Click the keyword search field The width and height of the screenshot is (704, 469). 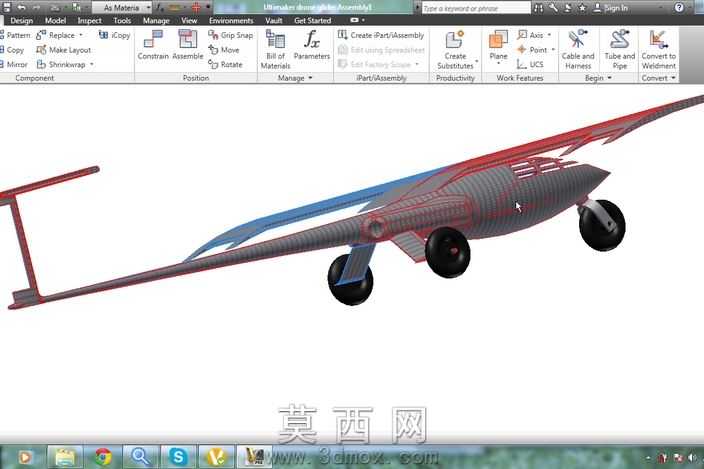tap(476, 8)
